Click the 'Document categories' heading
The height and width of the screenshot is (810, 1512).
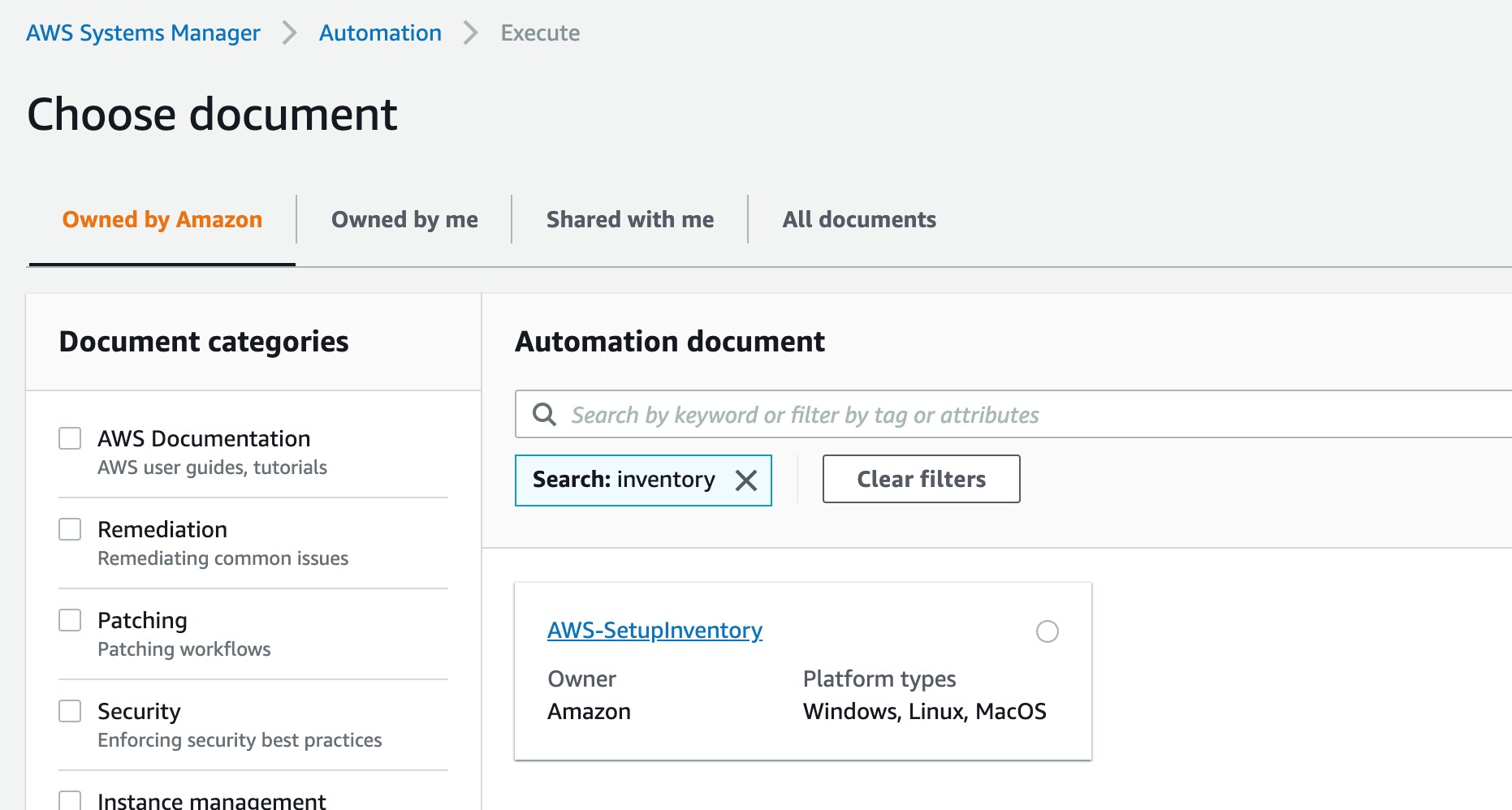(204, 342)
